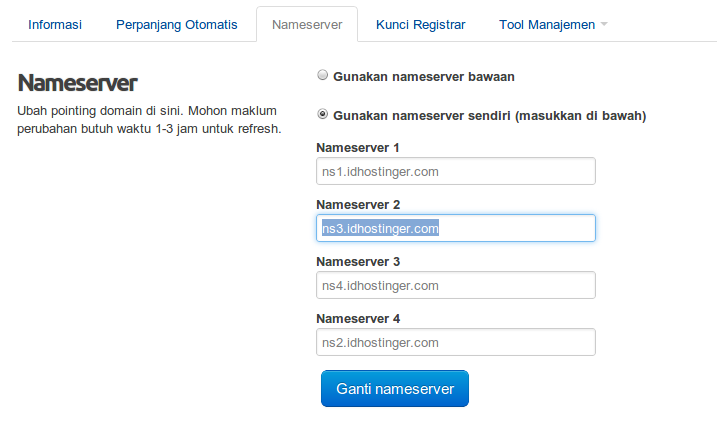Click the 'Nameserver 3' field label
717x443 pixels.
tap(358, 262)
